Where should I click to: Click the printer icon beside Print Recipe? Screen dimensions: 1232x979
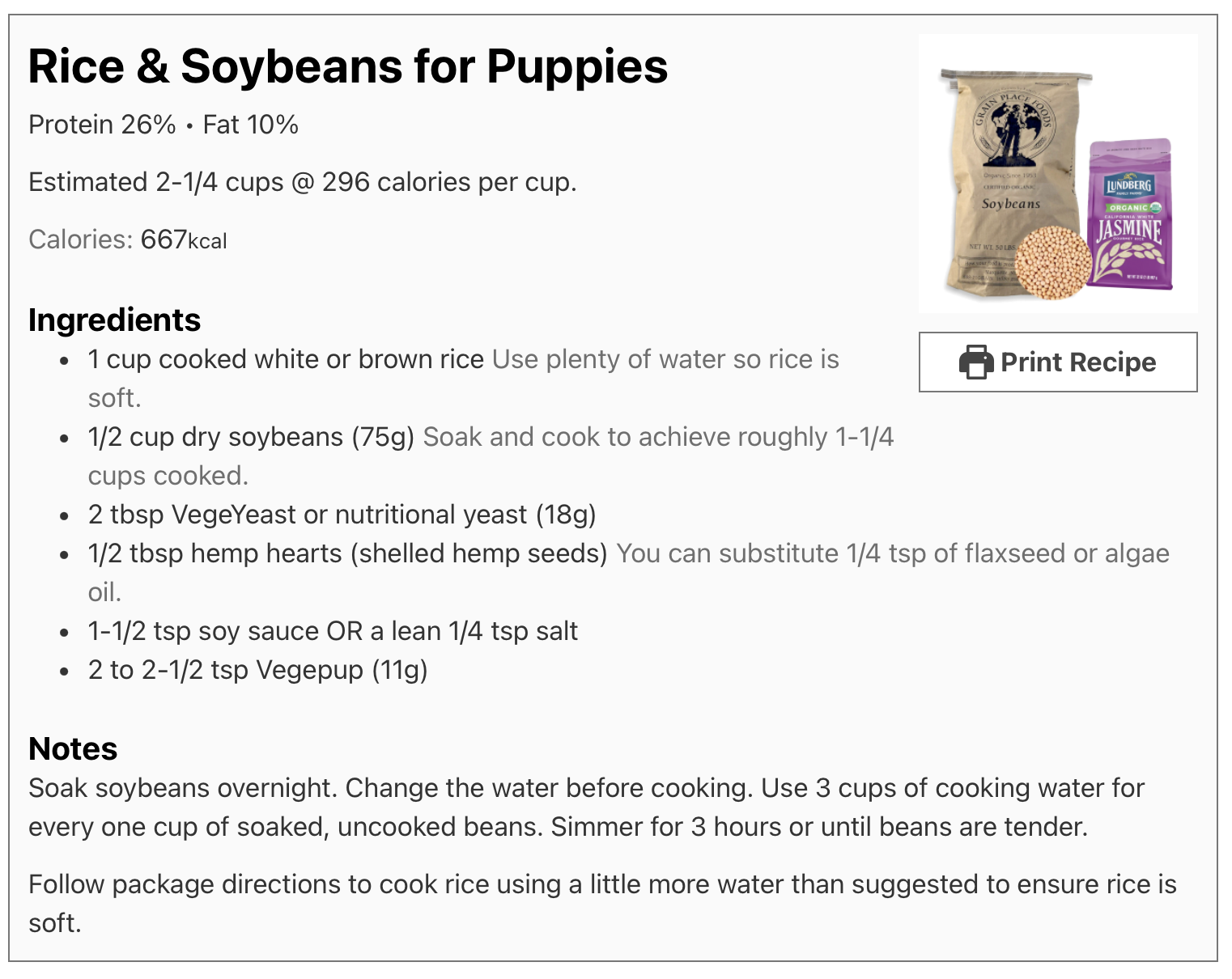point(976,362)
